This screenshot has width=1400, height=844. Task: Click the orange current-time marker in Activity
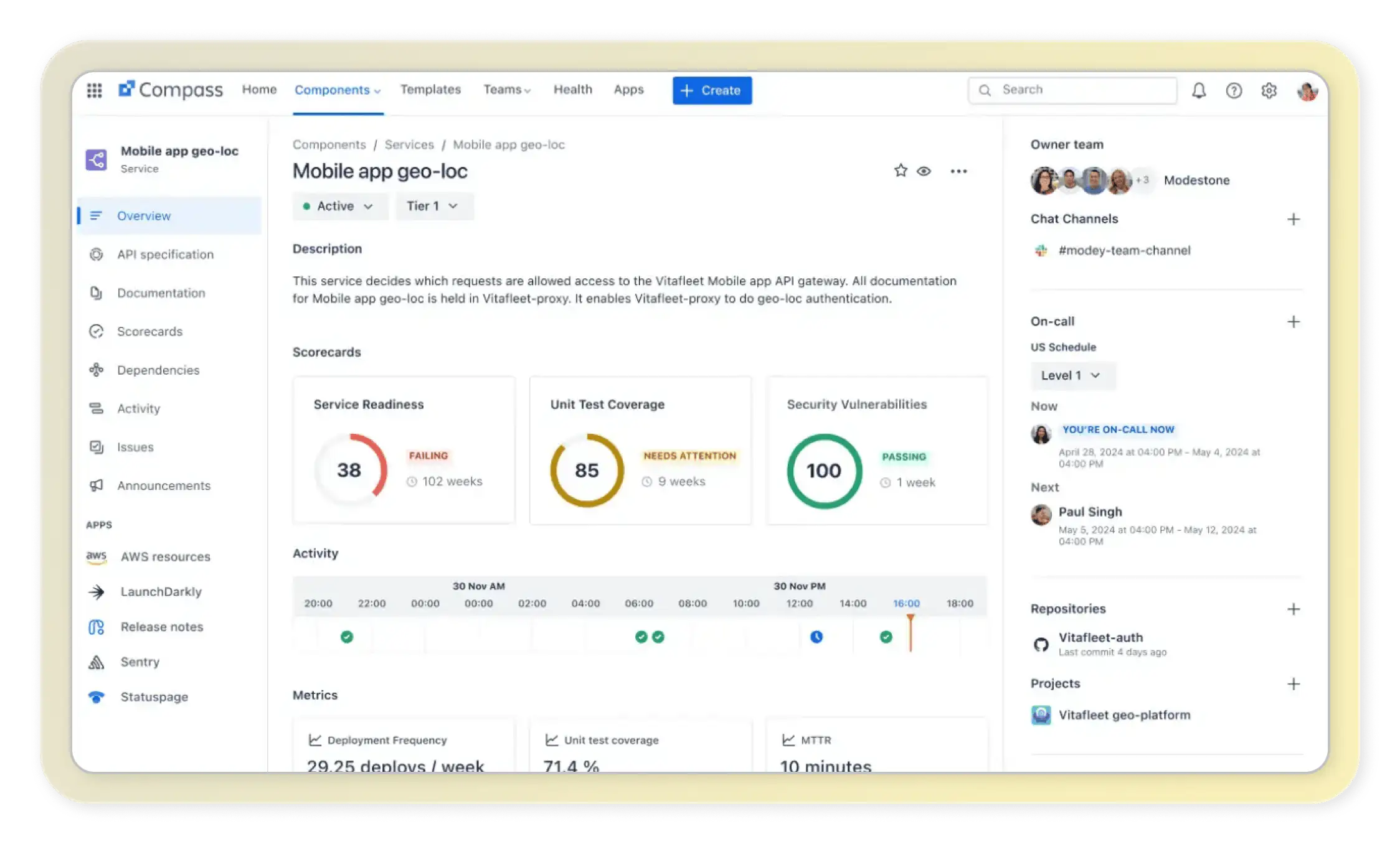pos(910,632)
